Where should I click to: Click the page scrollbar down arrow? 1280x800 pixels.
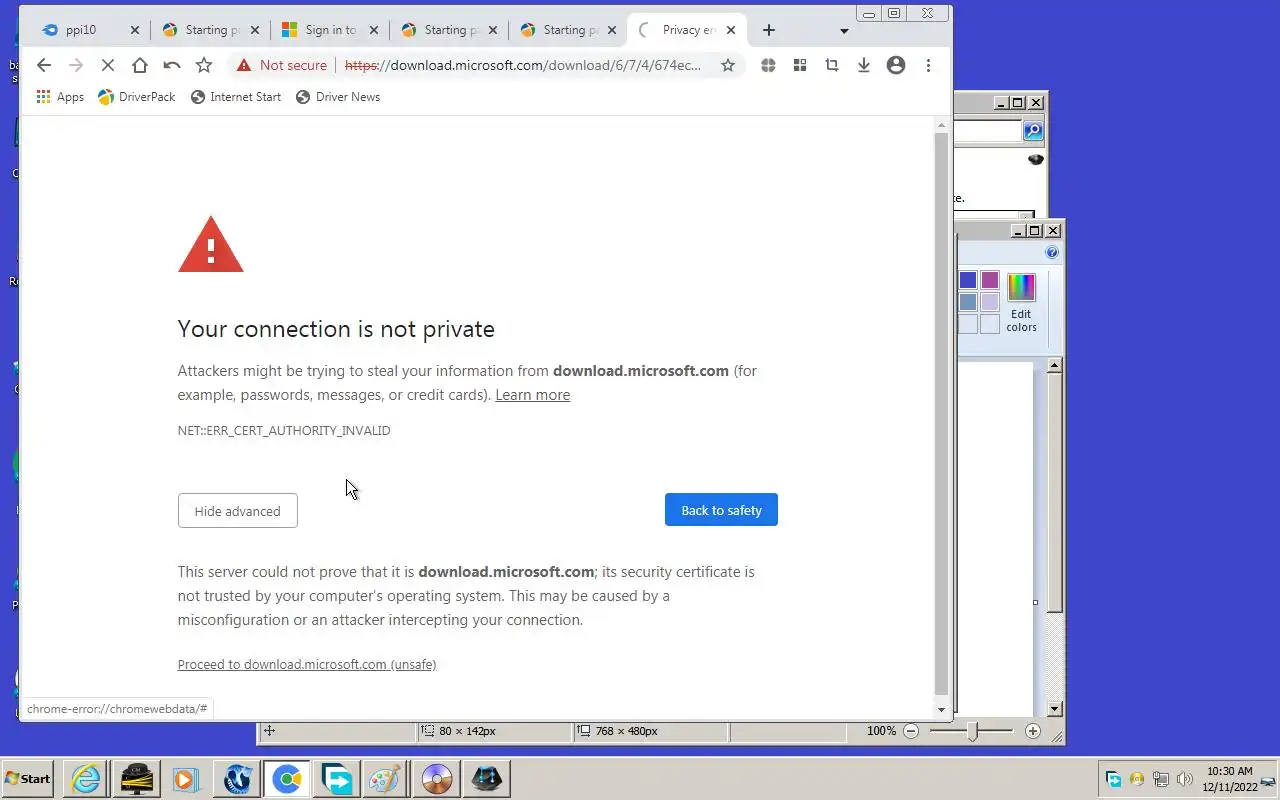pyautogui.click(x=941, y=709)
